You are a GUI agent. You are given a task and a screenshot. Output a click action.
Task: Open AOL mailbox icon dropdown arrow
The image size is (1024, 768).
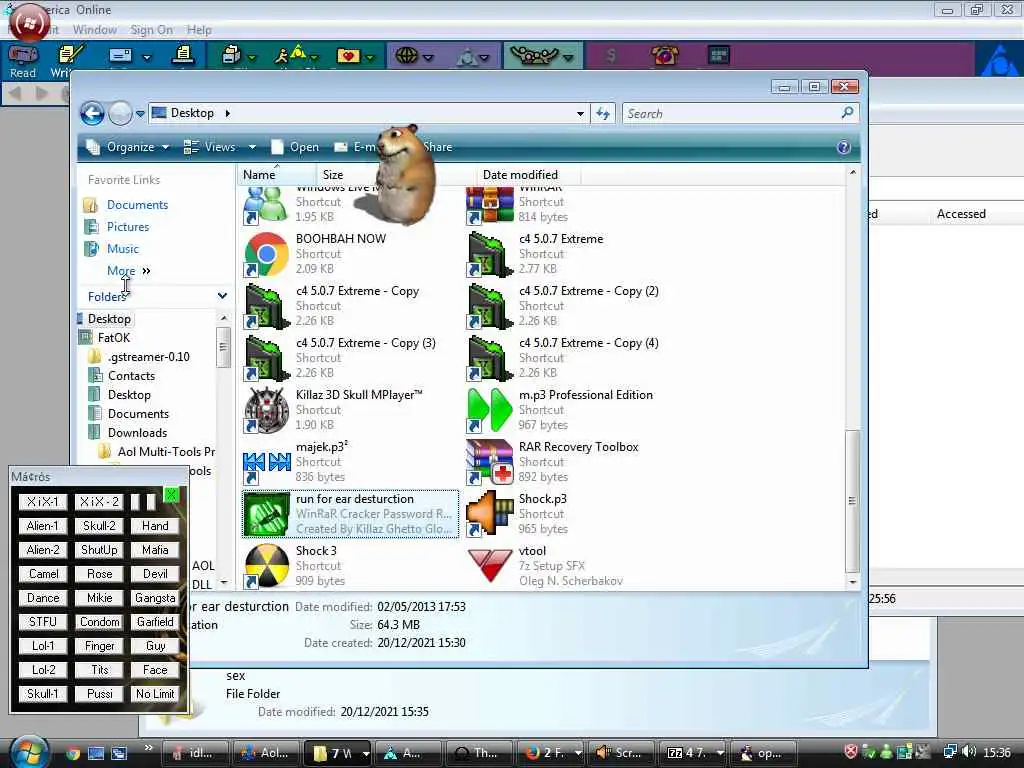coord(147,57)
